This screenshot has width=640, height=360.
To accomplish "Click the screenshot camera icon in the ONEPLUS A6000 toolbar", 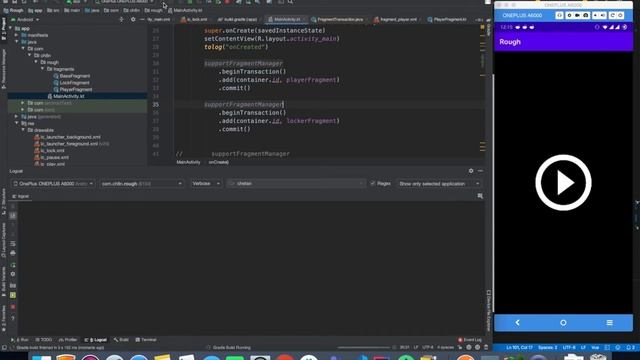I will [x=586, y=15].
